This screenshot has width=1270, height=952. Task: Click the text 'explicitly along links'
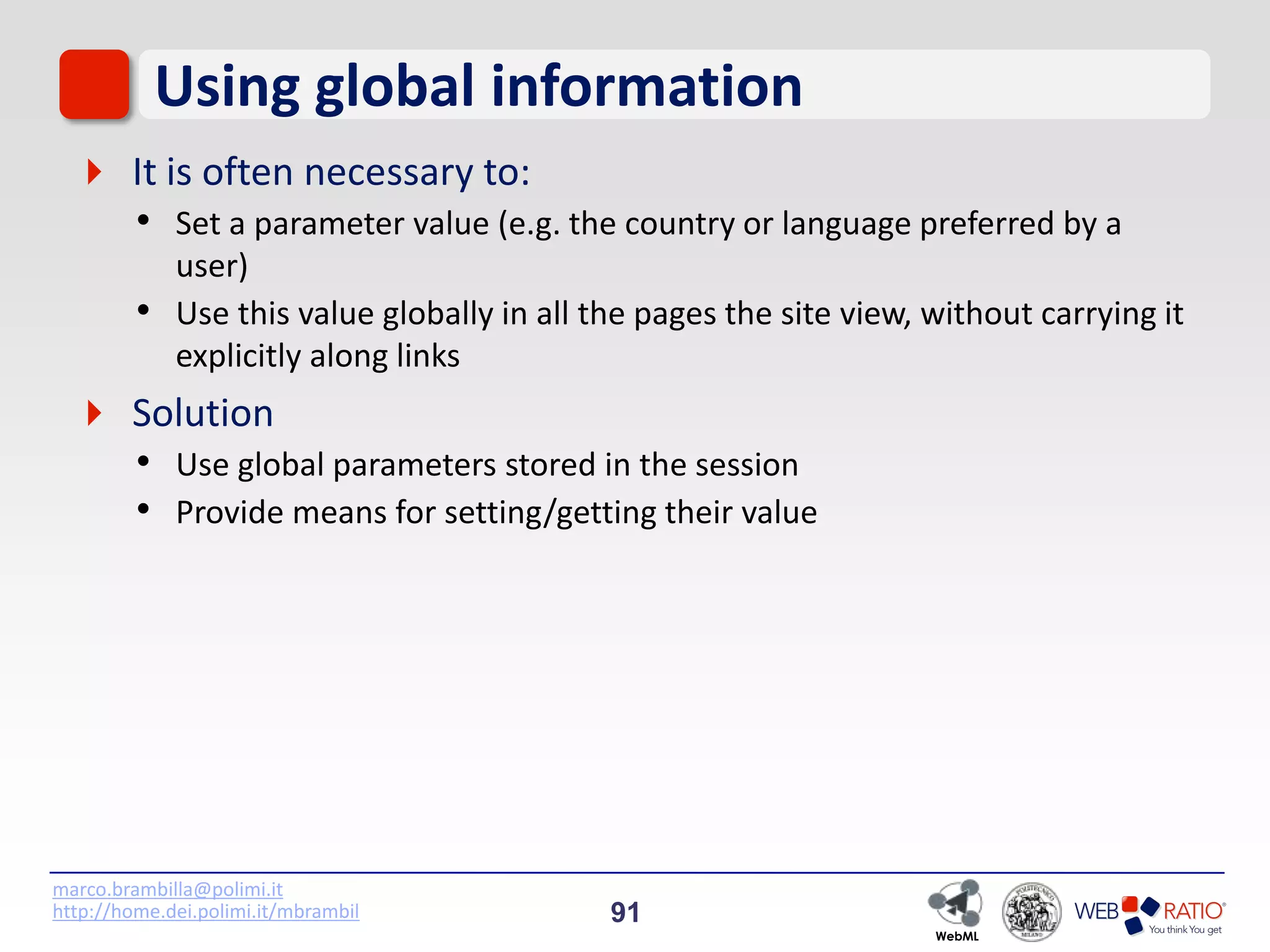(318, 356)
